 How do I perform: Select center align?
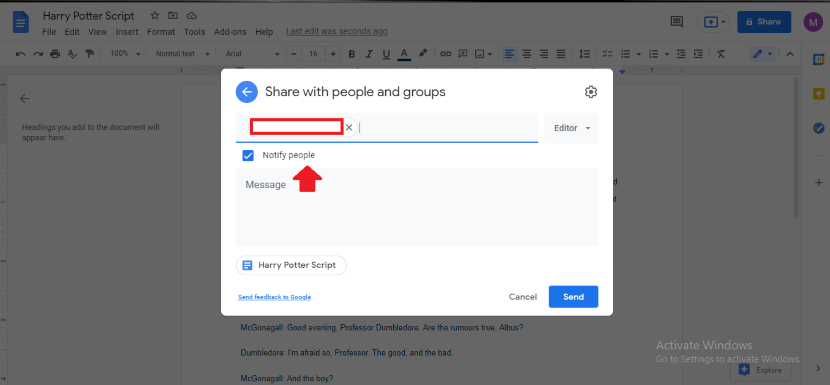pyautogui.click(x=527, y=54)
